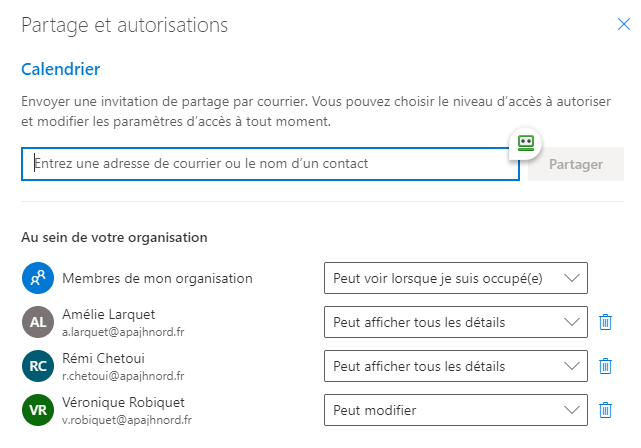The width and height of the screenshot is (641, 448).
Task: Change Véronique Robiquet's Peut modifier dropdown
Action: 456,410
